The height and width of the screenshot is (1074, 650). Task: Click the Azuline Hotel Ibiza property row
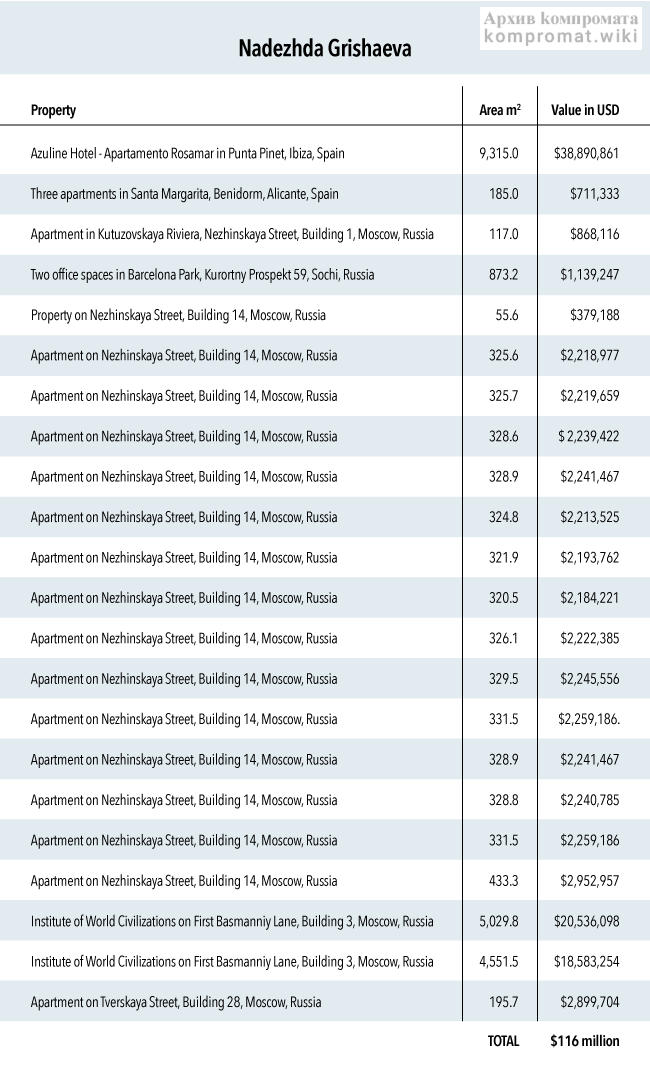click(188, 154)
